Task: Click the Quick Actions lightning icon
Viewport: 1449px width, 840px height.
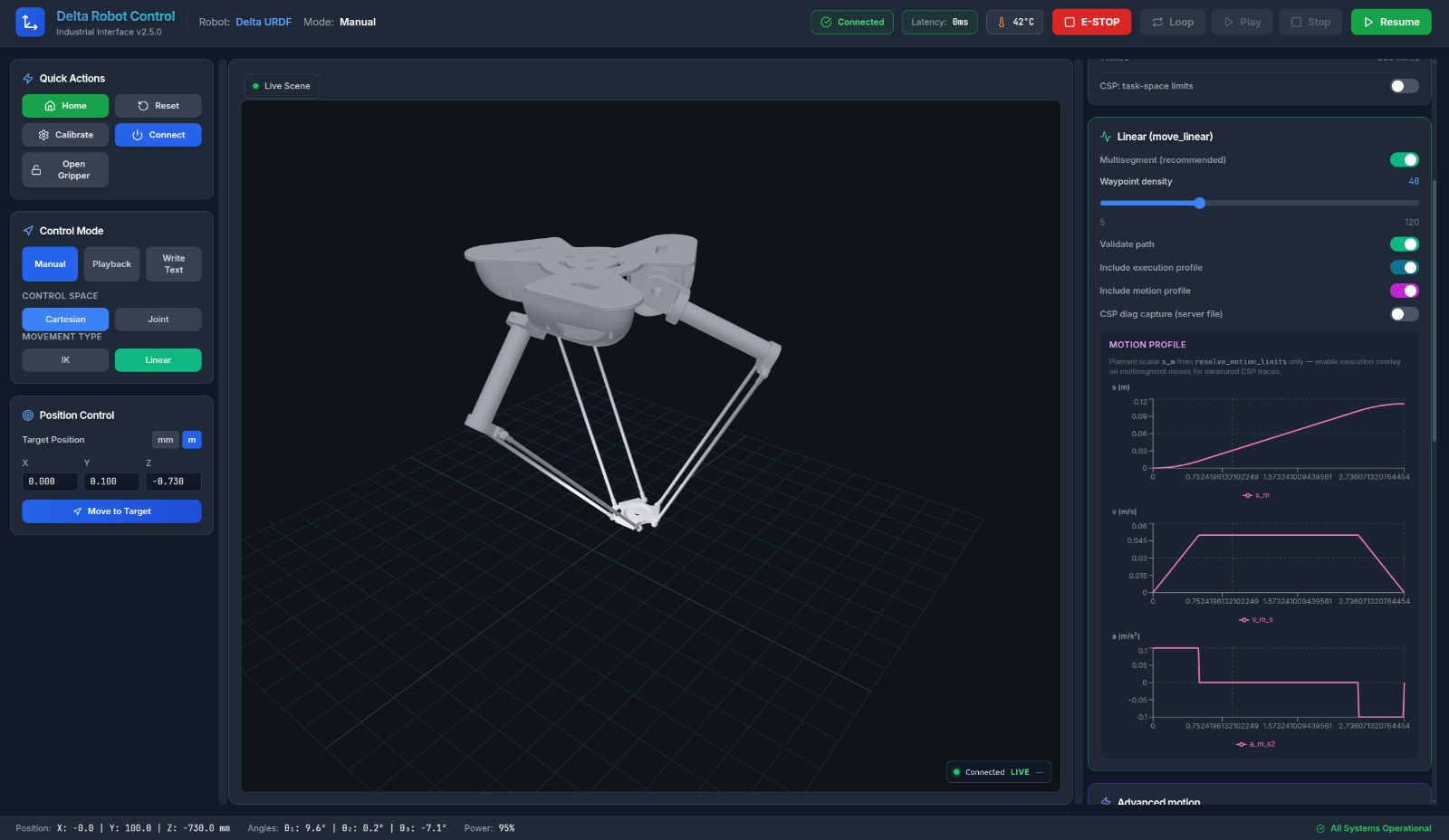Action: pyautogui.click(x=28, y=79)
